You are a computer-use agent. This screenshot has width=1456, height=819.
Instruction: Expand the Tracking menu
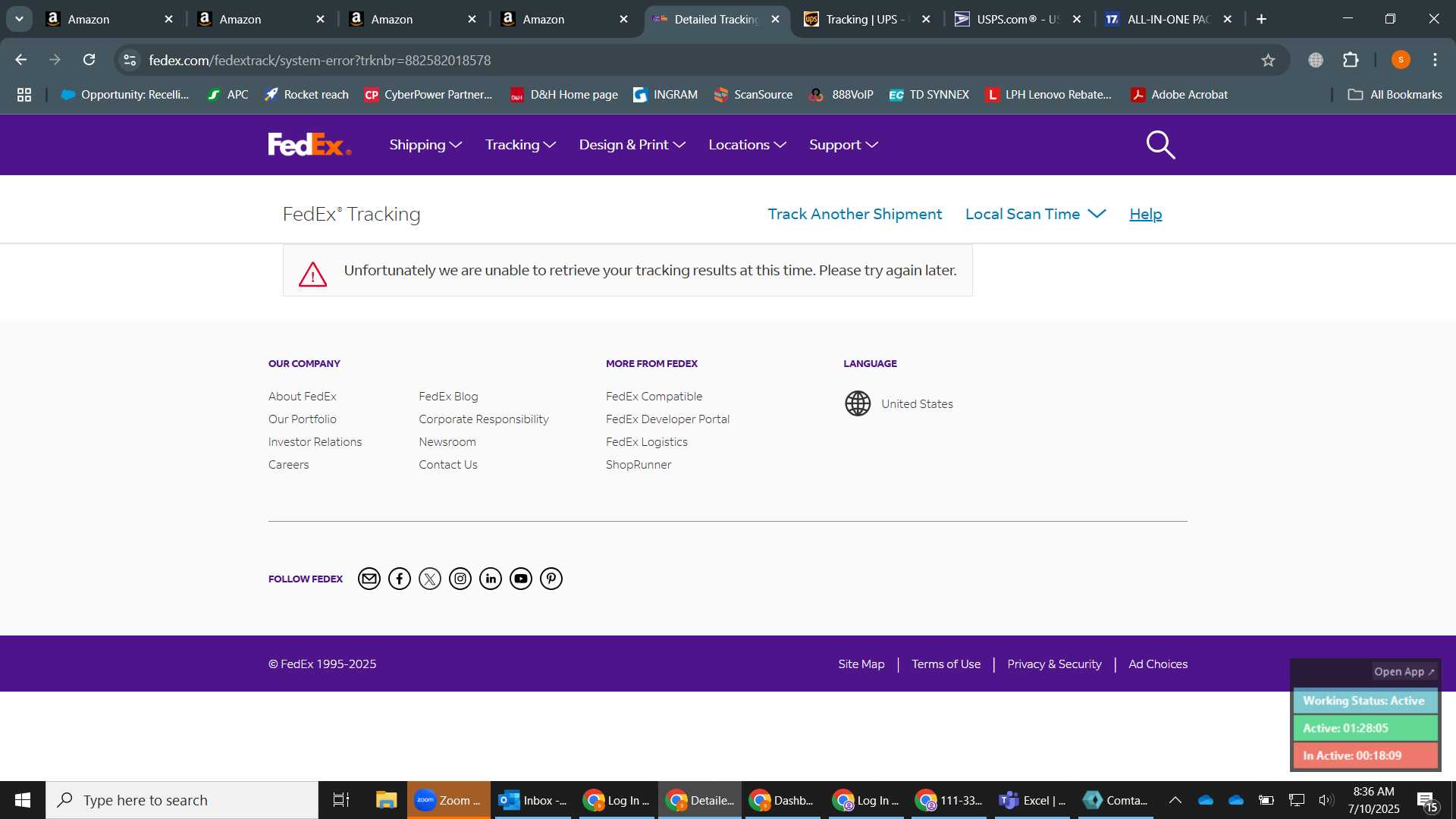coord(520,145)
